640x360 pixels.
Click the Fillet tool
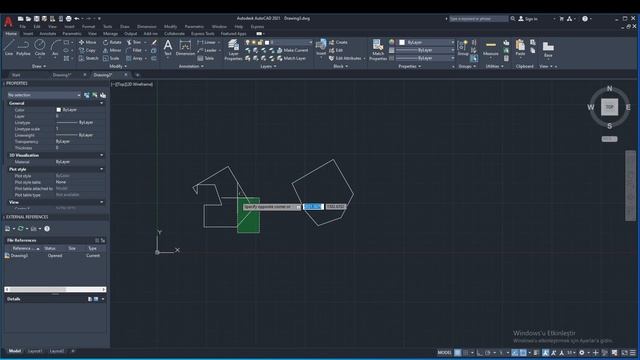click(134, 50)
